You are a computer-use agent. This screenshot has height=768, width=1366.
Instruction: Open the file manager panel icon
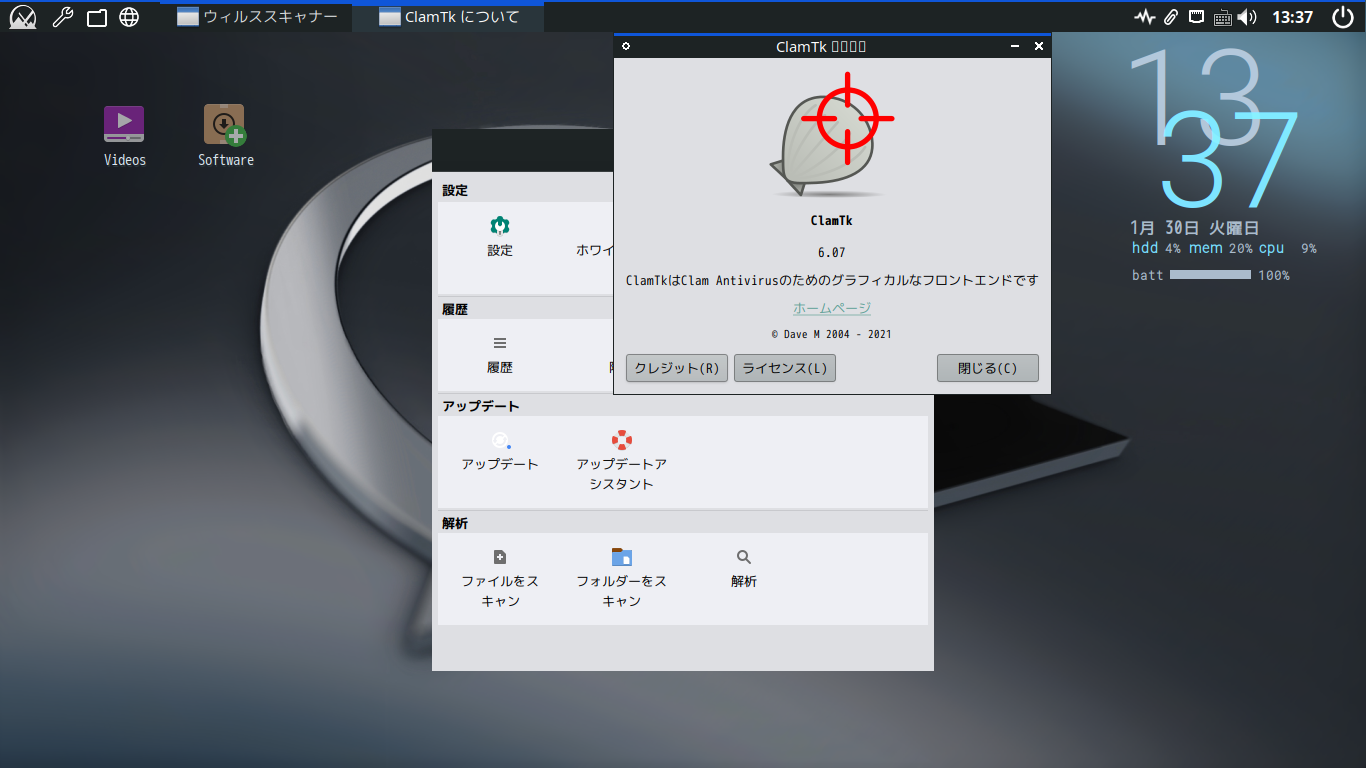pos(96,17)
